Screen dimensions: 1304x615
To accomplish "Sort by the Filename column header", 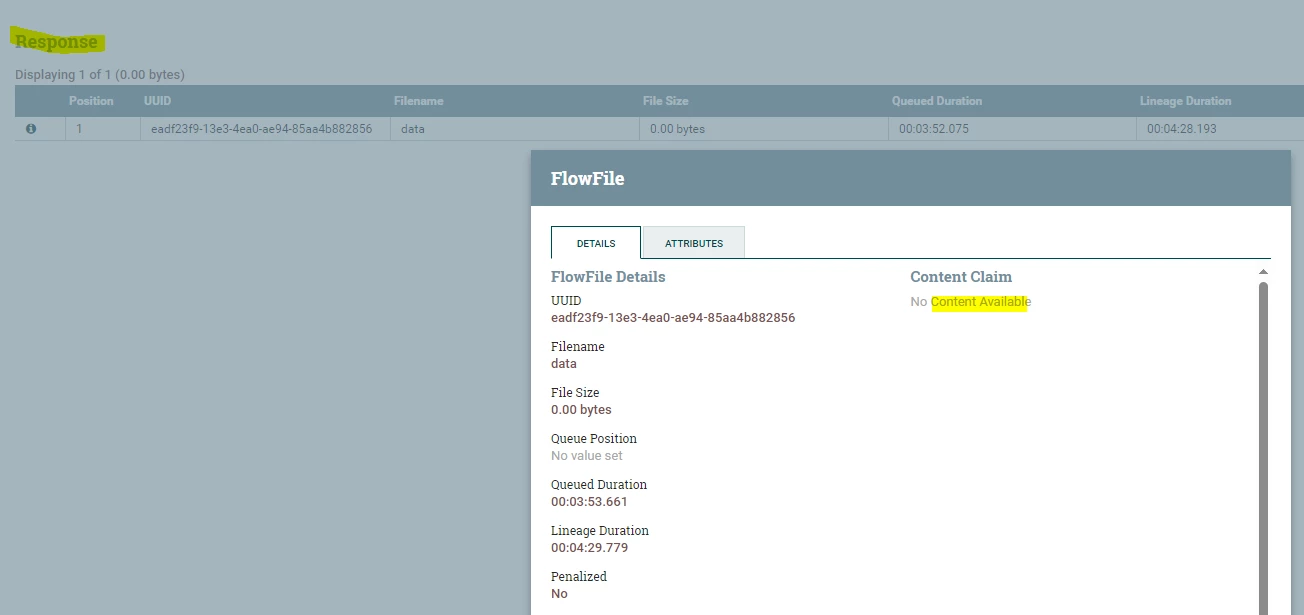I will pyautogui.click(x=418, y=101).
